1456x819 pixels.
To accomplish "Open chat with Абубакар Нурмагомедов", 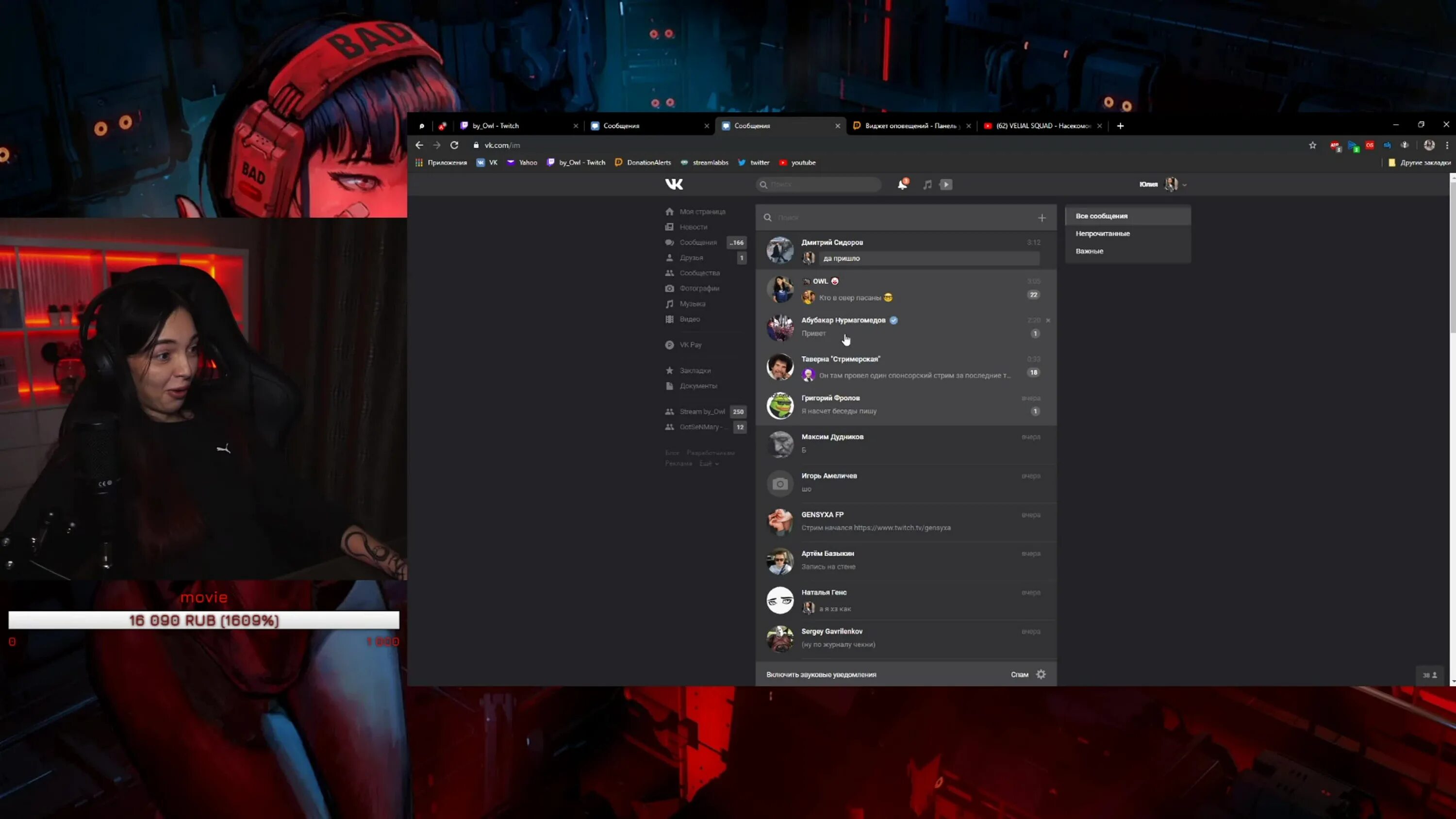I will [x=906, y=328].
